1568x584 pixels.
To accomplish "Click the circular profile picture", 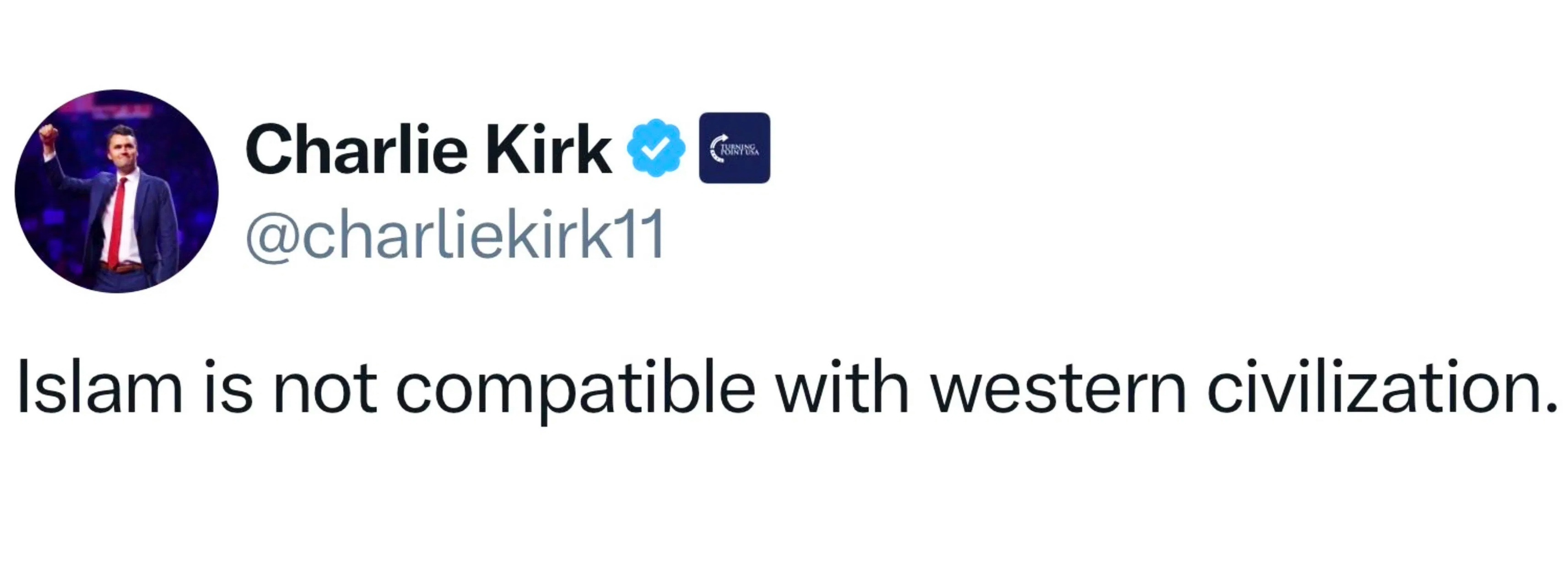I will 116,191.
